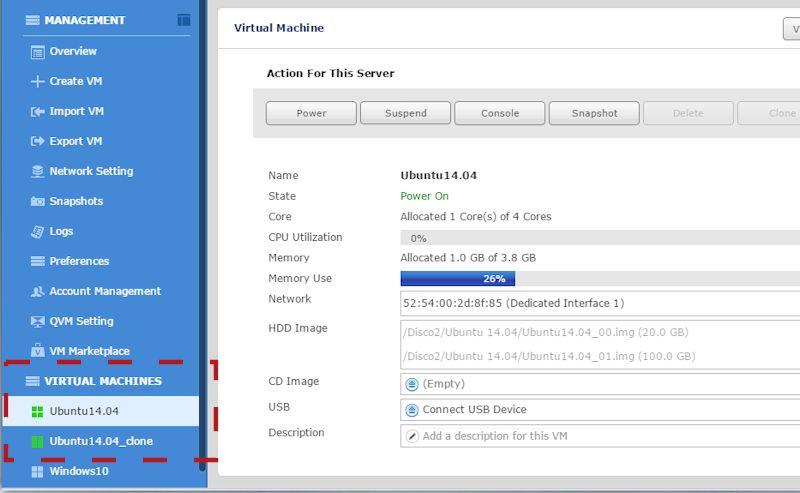Click the Management panel layout icon
The image size is (800, 493).
point(184,20)
